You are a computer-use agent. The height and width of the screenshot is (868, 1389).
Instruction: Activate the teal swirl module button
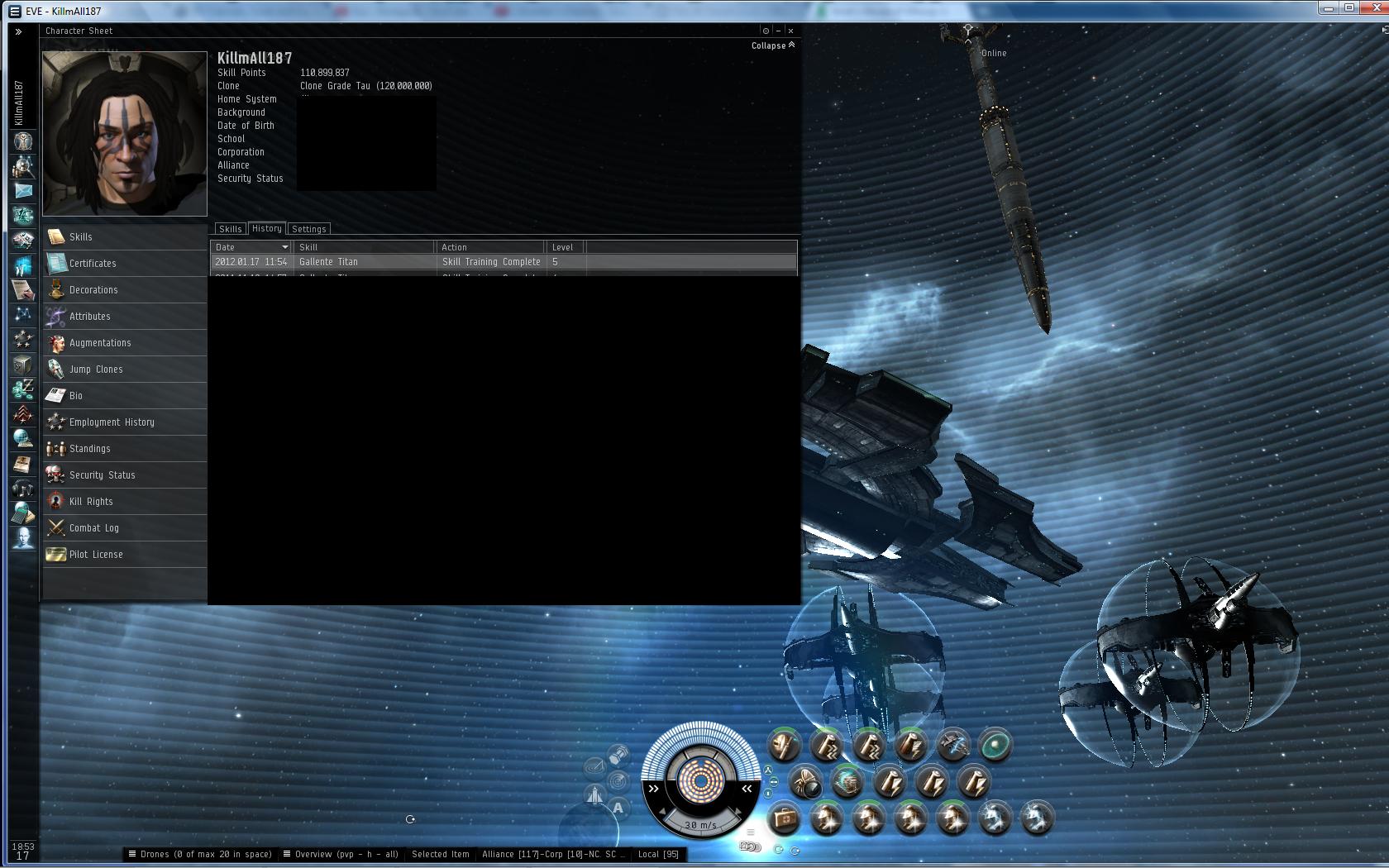847,782
